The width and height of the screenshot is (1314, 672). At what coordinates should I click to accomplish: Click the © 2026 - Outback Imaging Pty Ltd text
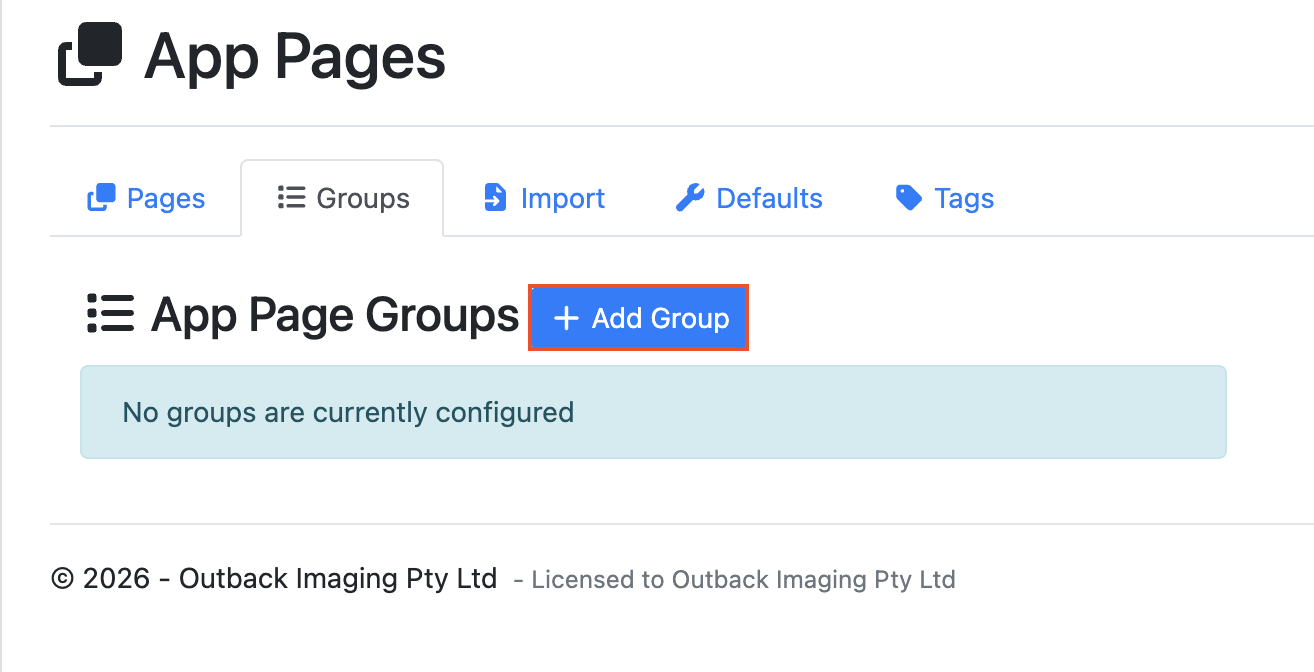(x=274, y=578)
